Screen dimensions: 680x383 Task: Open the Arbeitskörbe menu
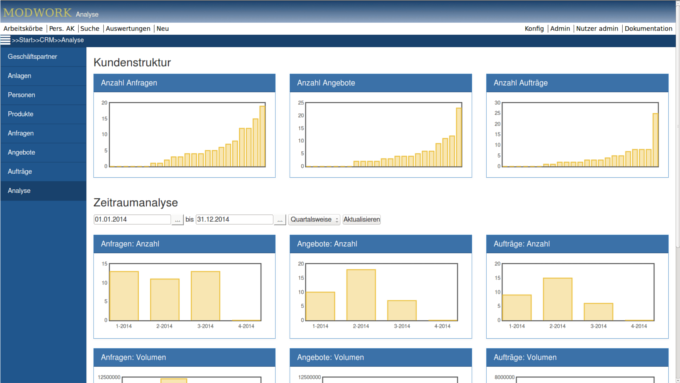click(23, 29)
